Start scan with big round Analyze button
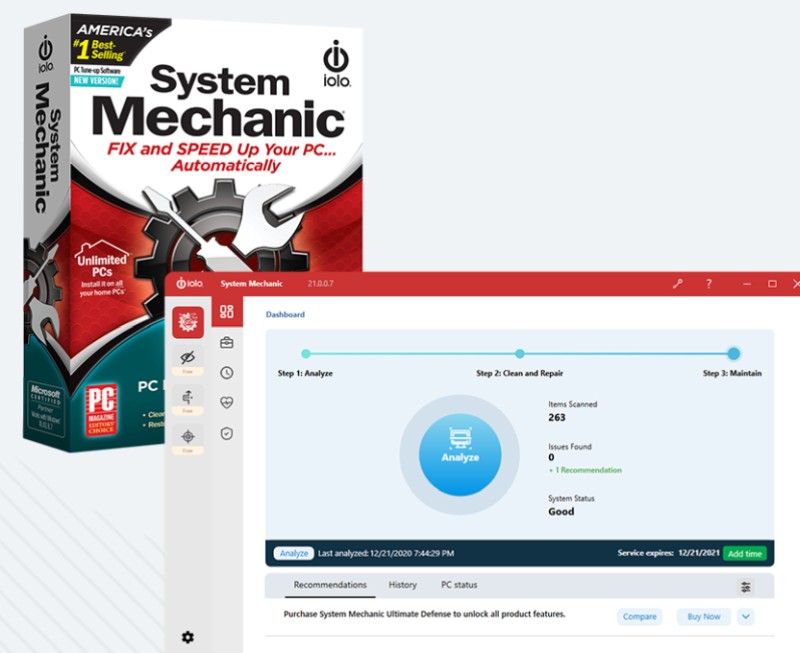This screenshot has width=800, height=653. (x=460, y=455)
